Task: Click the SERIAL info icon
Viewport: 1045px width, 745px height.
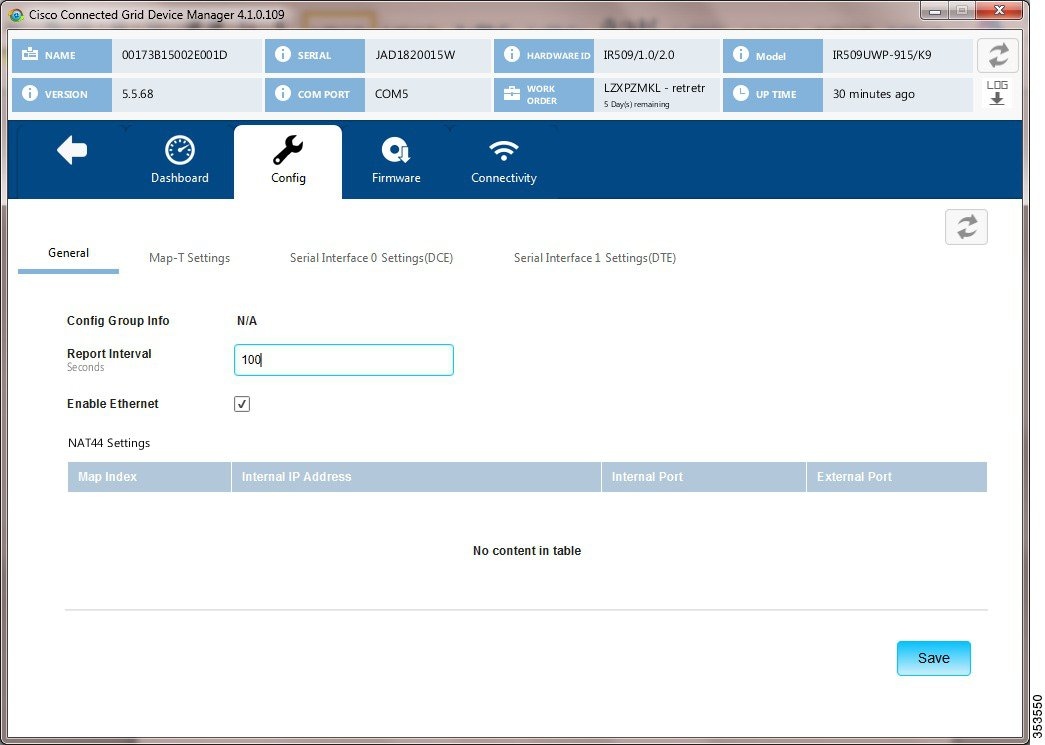Action: (283, 55)
